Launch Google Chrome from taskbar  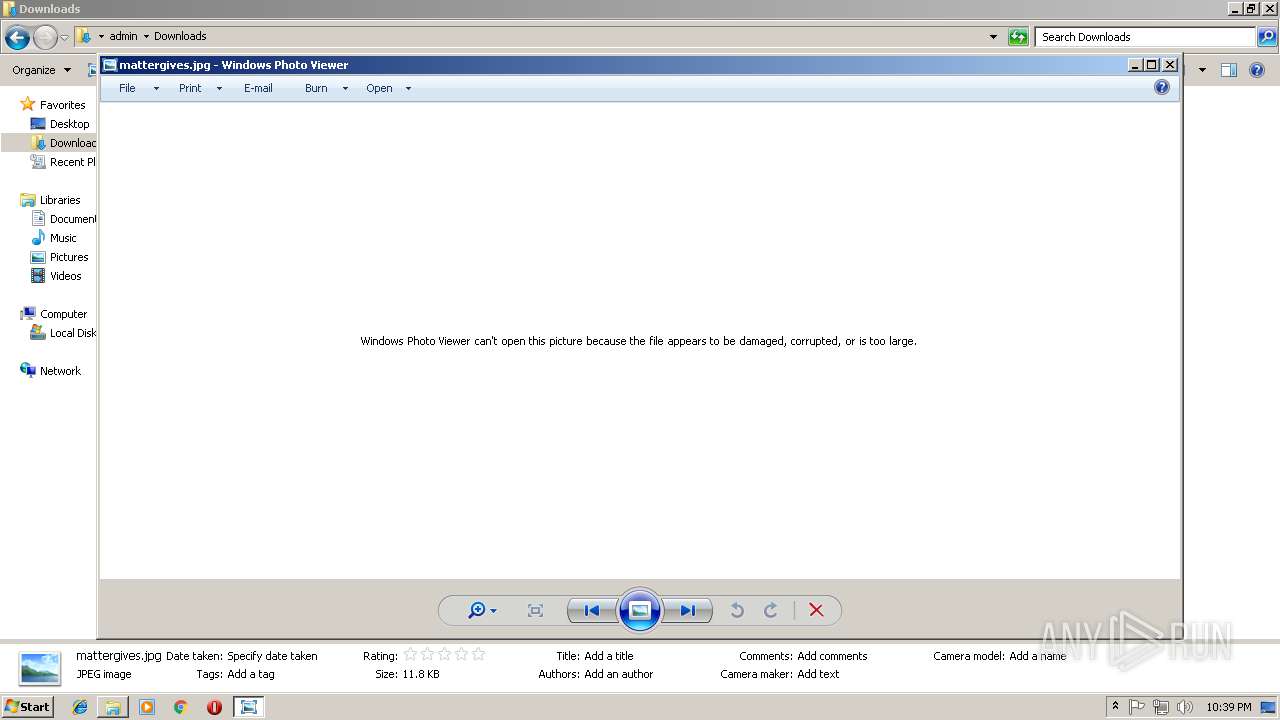(180, 707)
